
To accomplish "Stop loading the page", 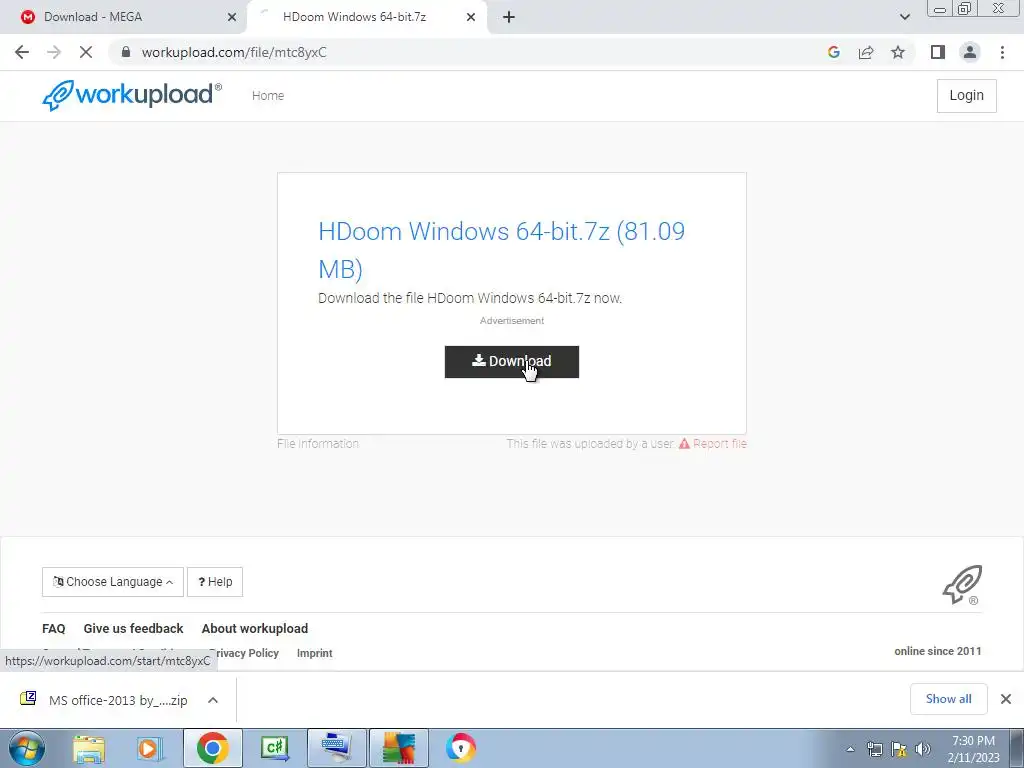I will point(86,52).
